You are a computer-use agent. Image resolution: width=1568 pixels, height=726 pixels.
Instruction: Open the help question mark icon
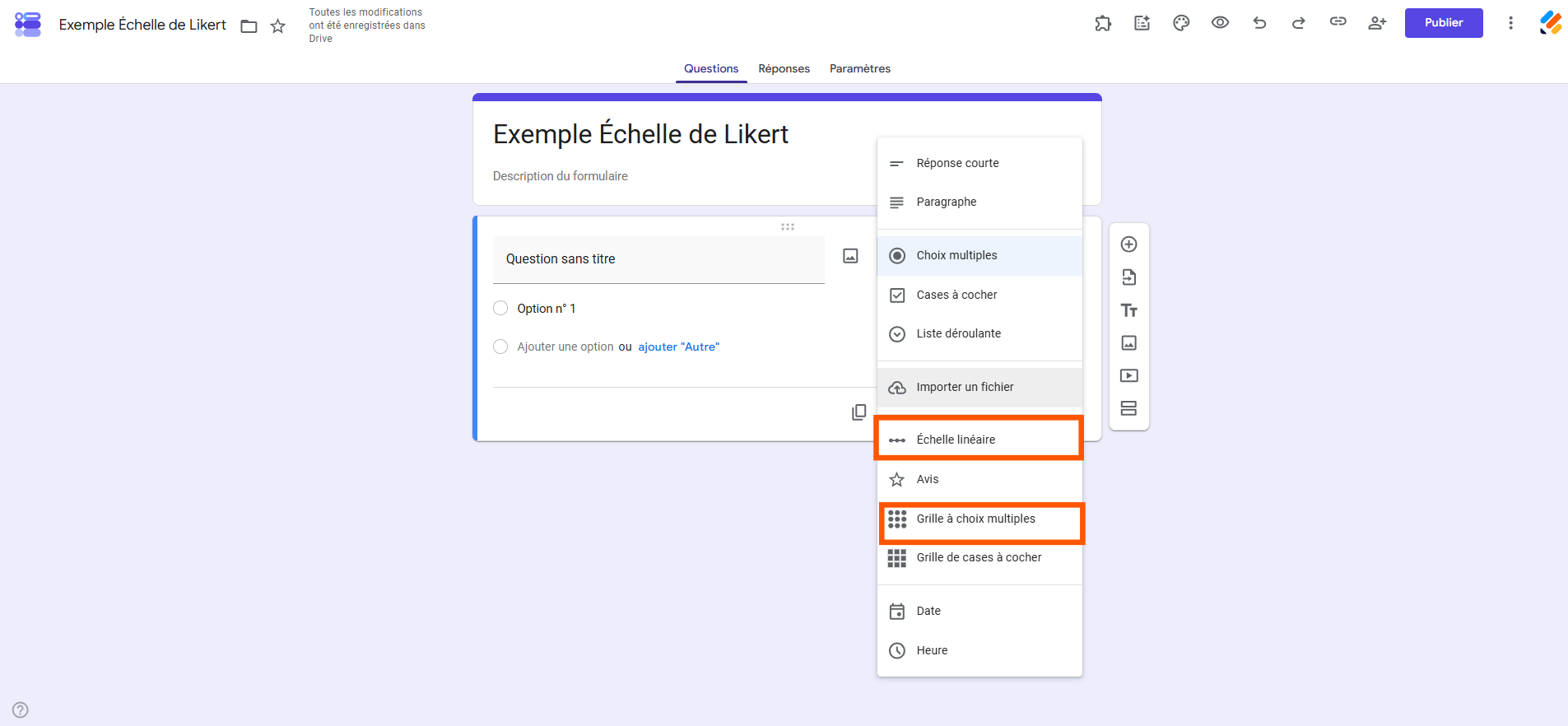pos(21,710)
